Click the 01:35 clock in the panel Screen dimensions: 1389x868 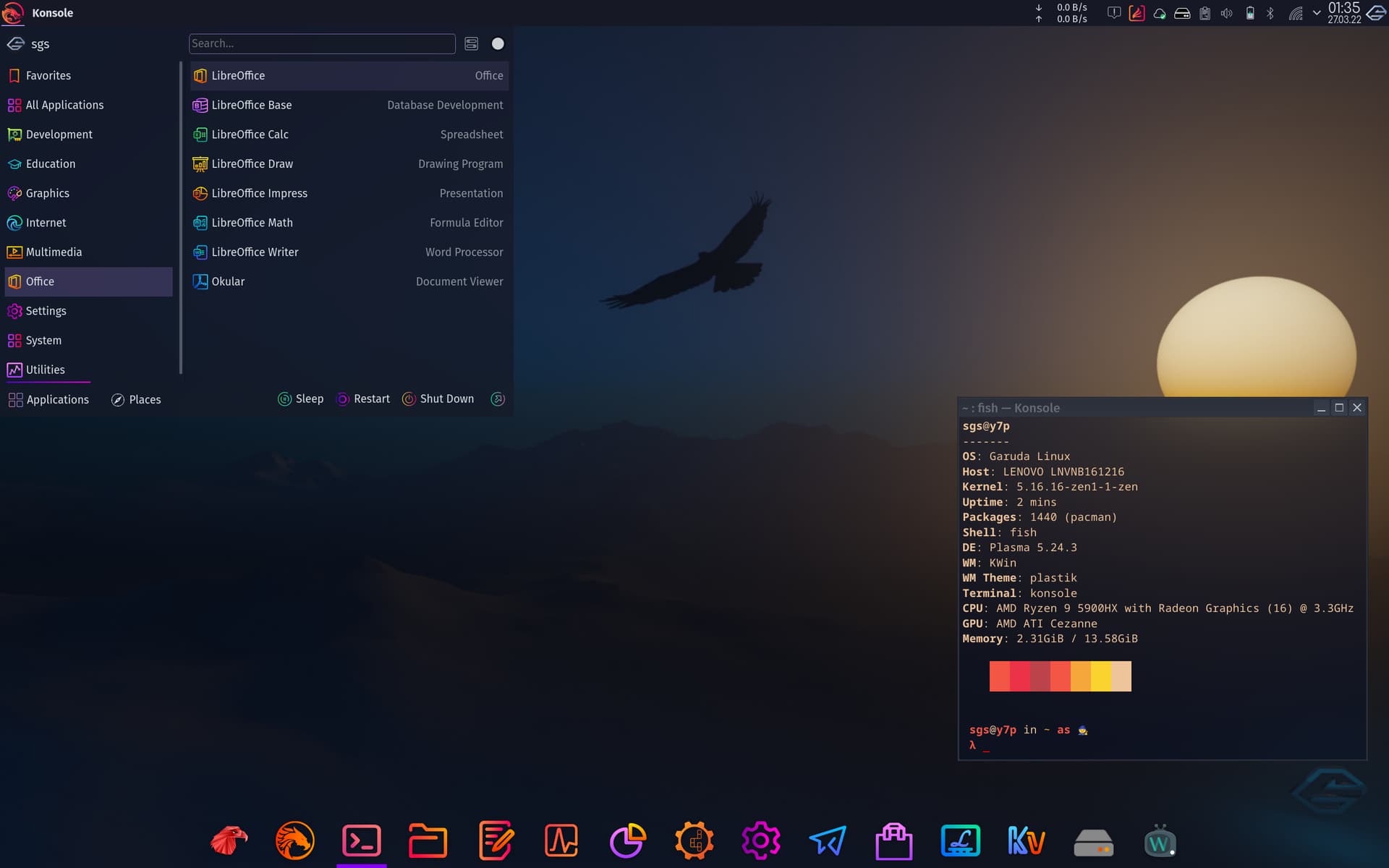(1344, 13)
